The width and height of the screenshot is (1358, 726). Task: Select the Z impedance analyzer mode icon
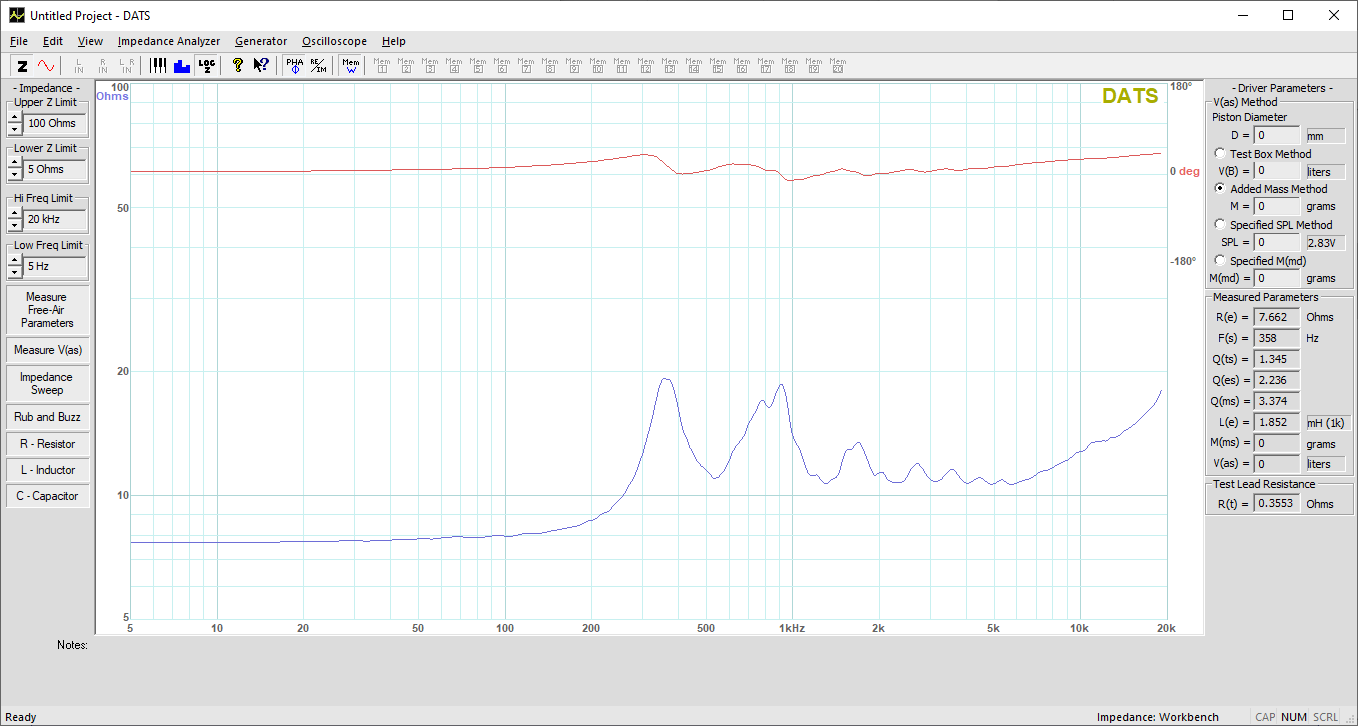(x=22, y=66)
